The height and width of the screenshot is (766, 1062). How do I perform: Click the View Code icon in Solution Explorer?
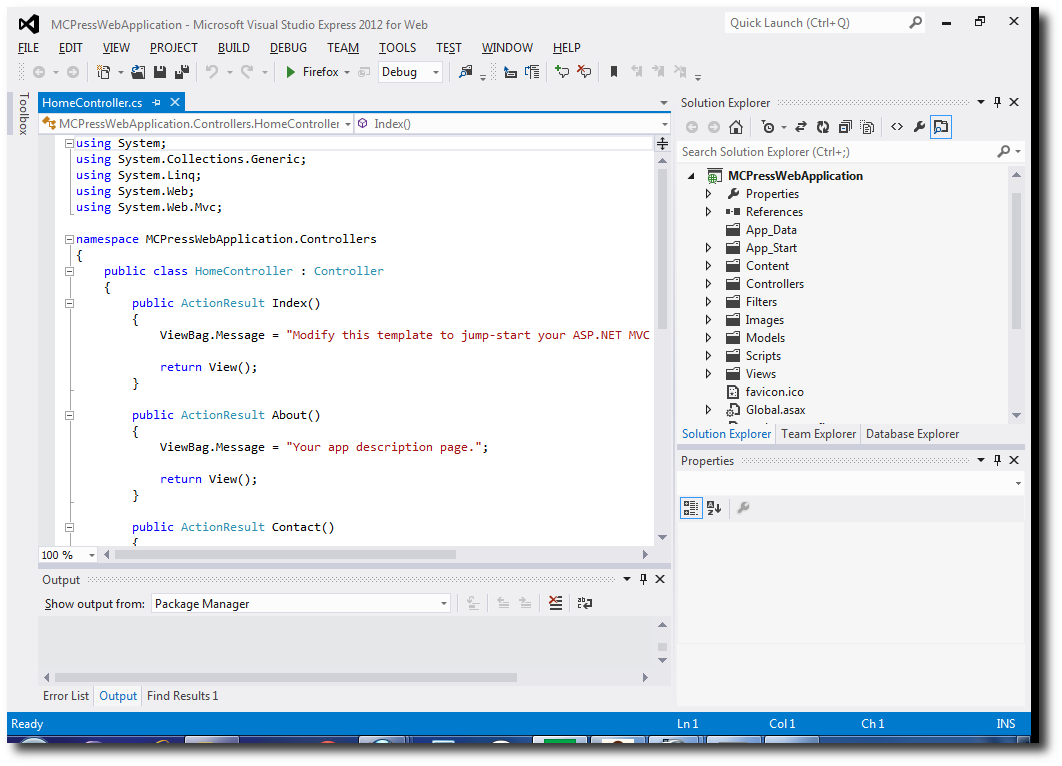pos(897,127)
